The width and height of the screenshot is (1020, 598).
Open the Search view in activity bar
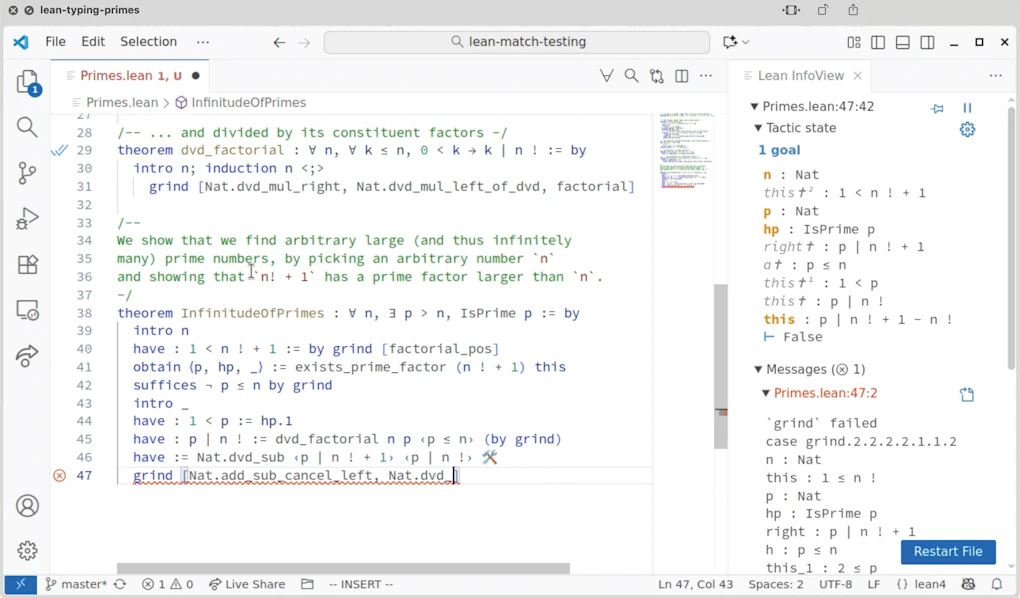pos(27,127)
